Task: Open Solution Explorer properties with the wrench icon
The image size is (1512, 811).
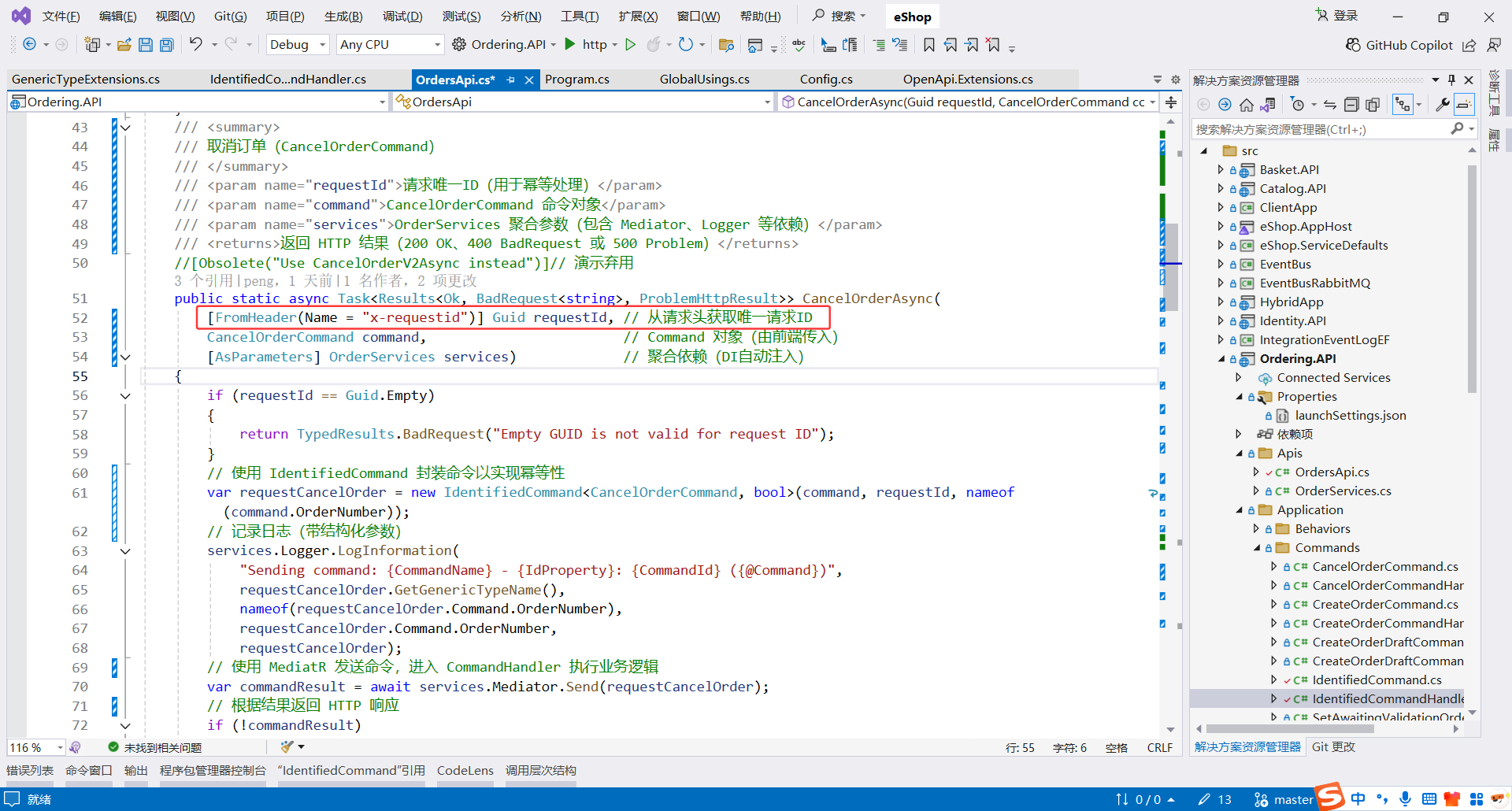Action: 1443,103
